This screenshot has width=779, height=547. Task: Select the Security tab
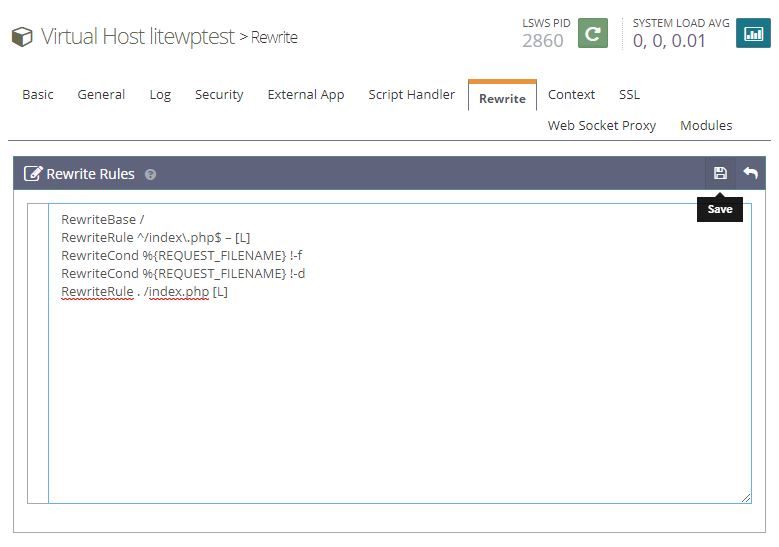click(219, 94)
